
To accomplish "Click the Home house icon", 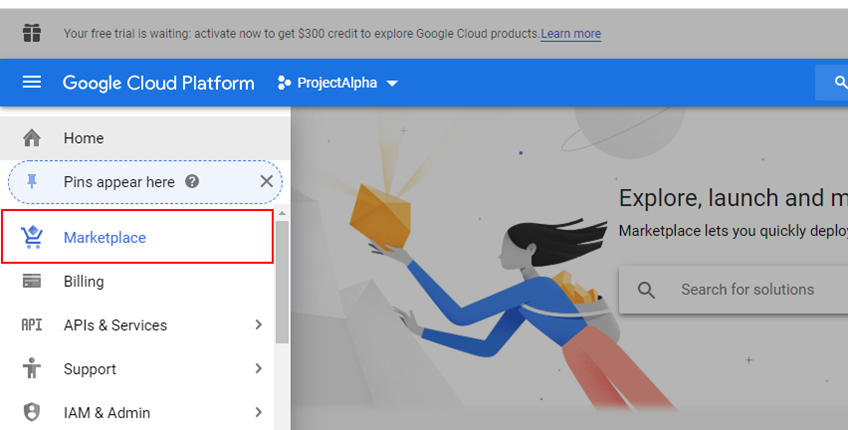I will tap(32, 138).
